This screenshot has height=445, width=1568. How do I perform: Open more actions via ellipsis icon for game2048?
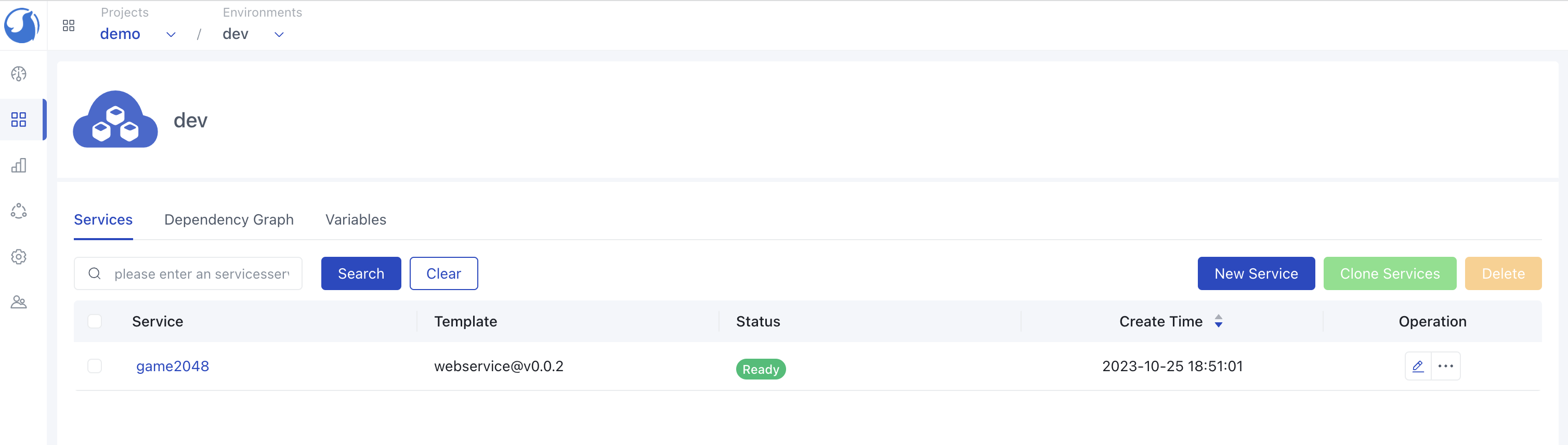coord(1446,366)
